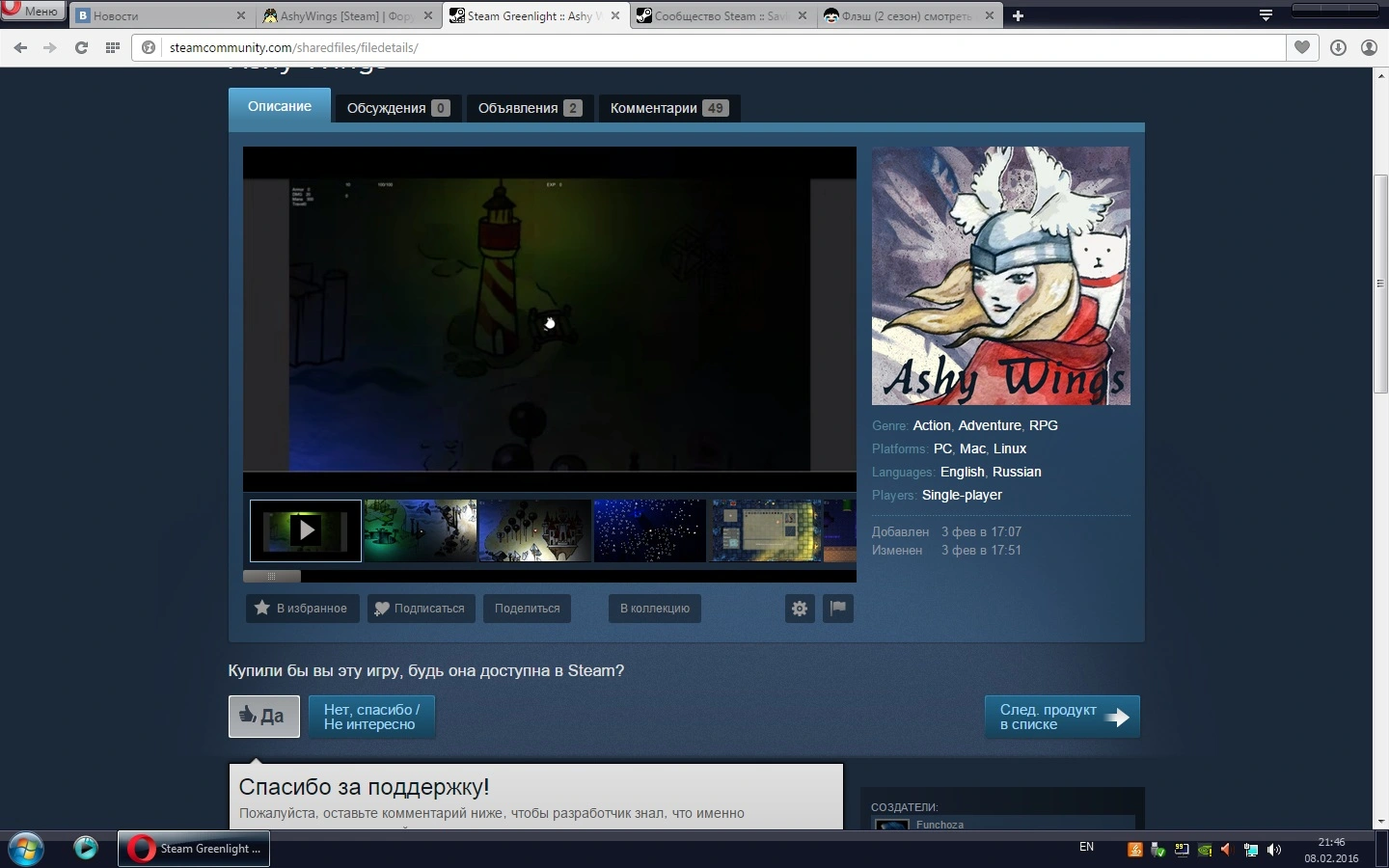Open the network connection tray icon
The height and width of the screenshot is (868, 1389).
(1251, 850)
